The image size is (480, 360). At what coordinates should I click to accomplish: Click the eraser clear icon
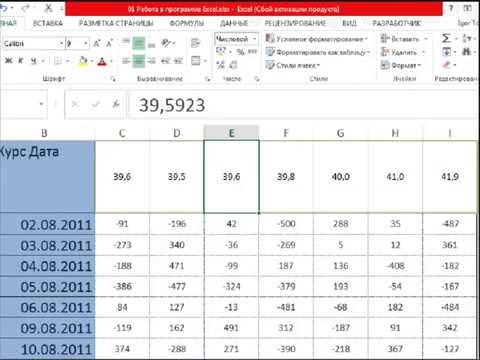(x=447, y=65)
